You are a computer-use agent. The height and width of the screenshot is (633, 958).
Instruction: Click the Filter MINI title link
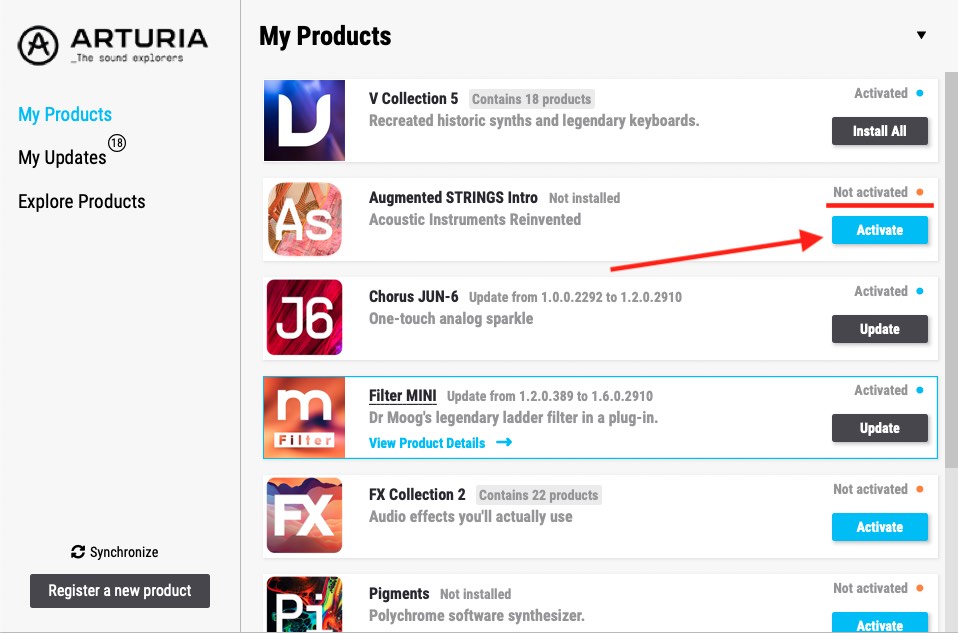coord(403,396)
